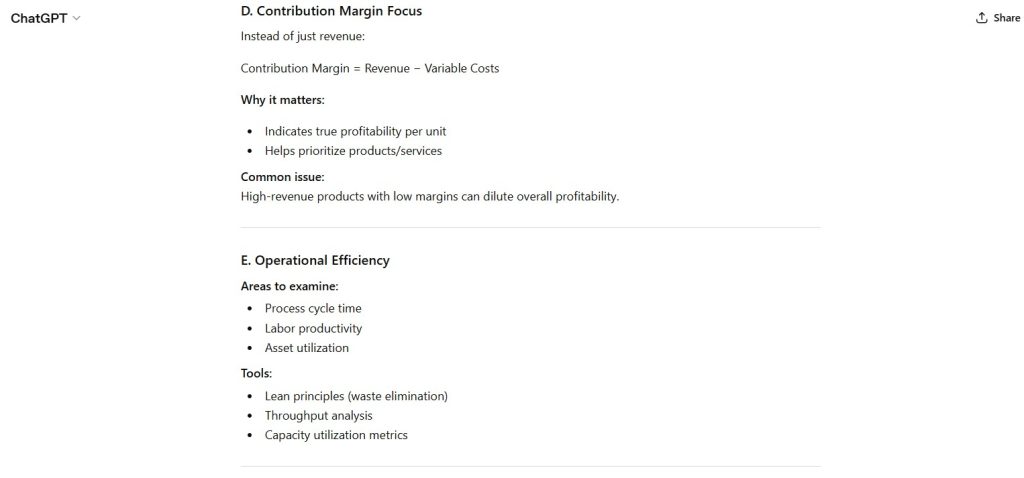
Task: Click the "Labor productivity" bullet
Action: click(313, 328)
